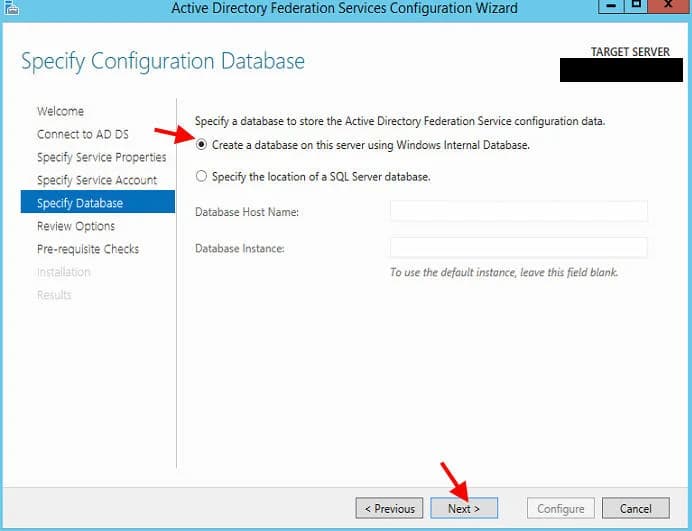The height and width of the screenshot is (531, 692).
Task: Open the Review Options step
Action: (x=76, y=226)
